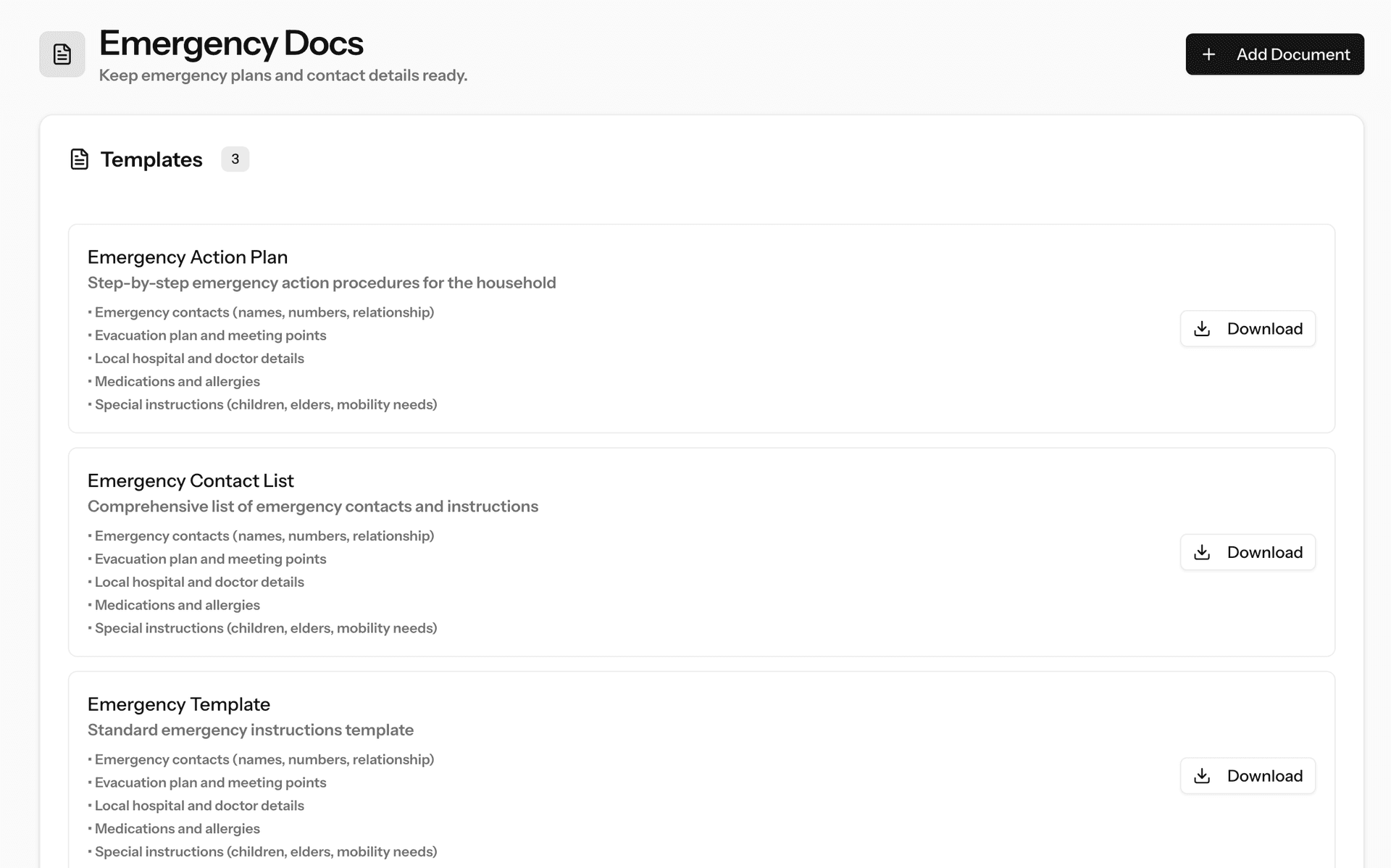Click the plus icon inside Add Document button
Image resolution: width=1391 pixels, height=868 pixels.
coord(1208,54)
